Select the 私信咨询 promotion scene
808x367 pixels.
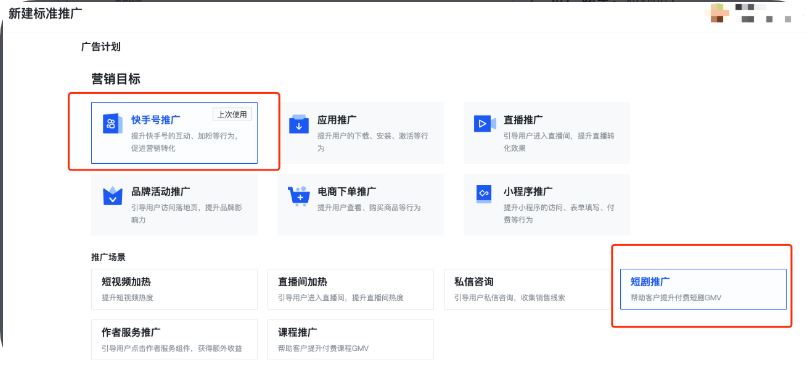(527, 289)
